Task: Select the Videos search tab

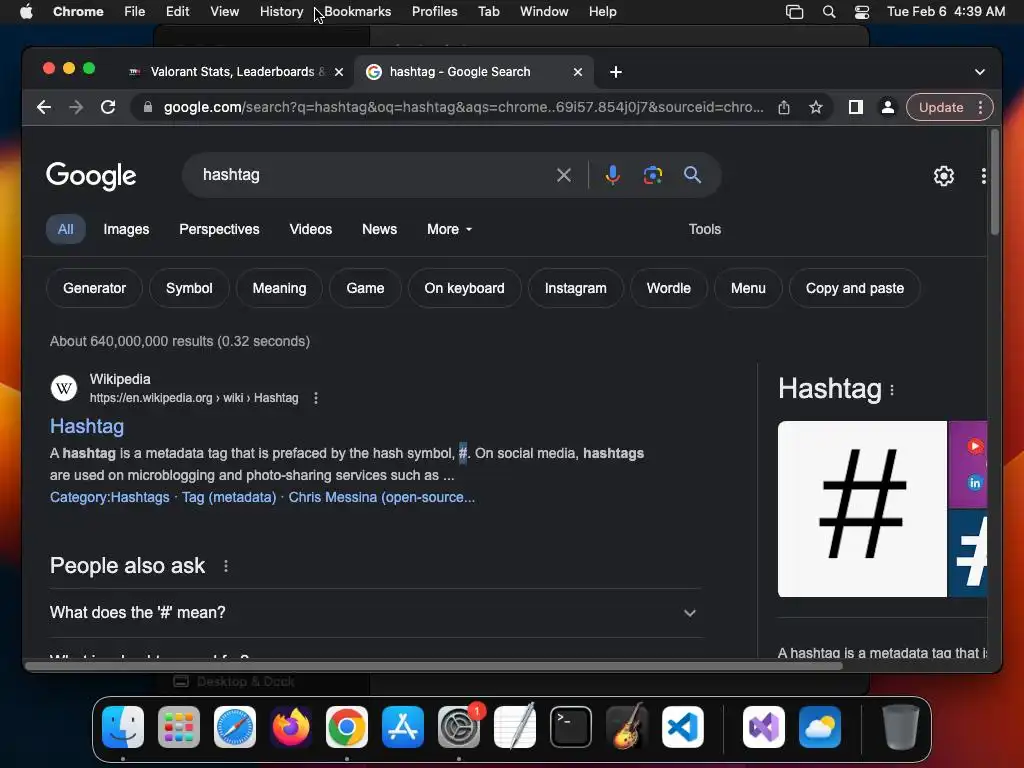Action: pyautogui.click(x=311, y=229)
